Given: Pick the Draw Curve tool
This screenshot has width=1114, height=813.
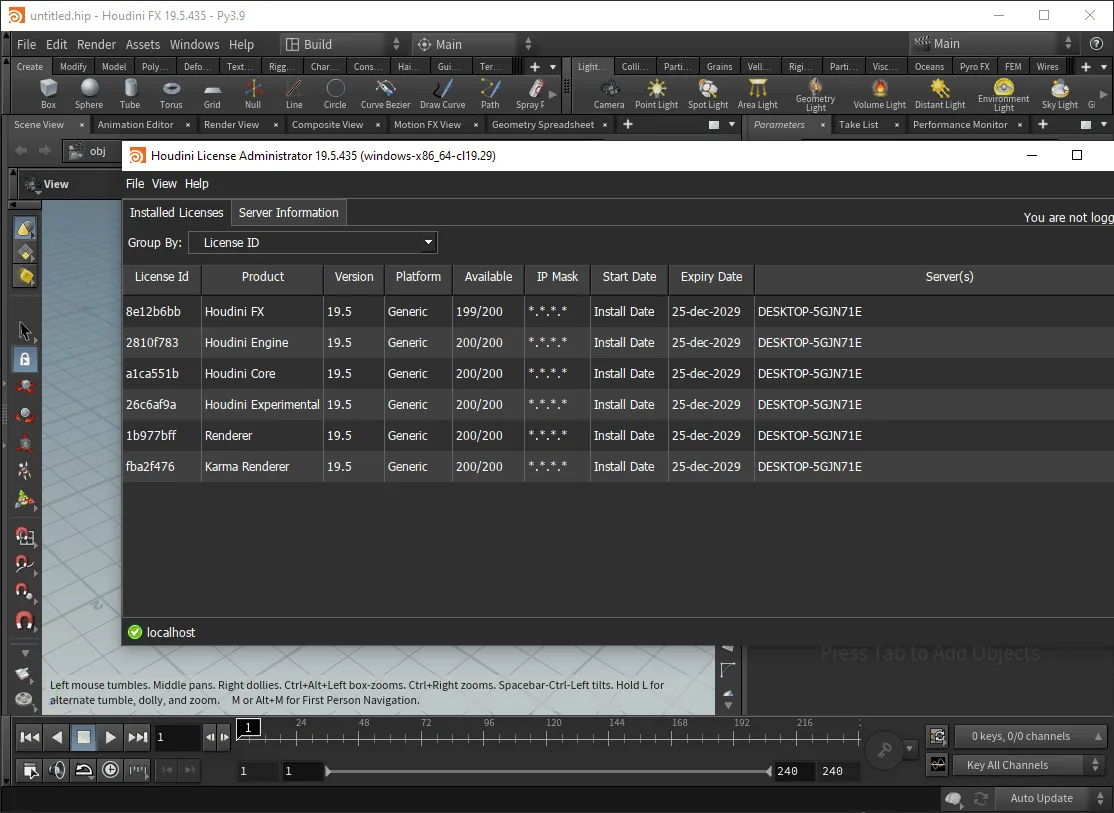Looking at the screenshot, I should [x=443, y=94].
